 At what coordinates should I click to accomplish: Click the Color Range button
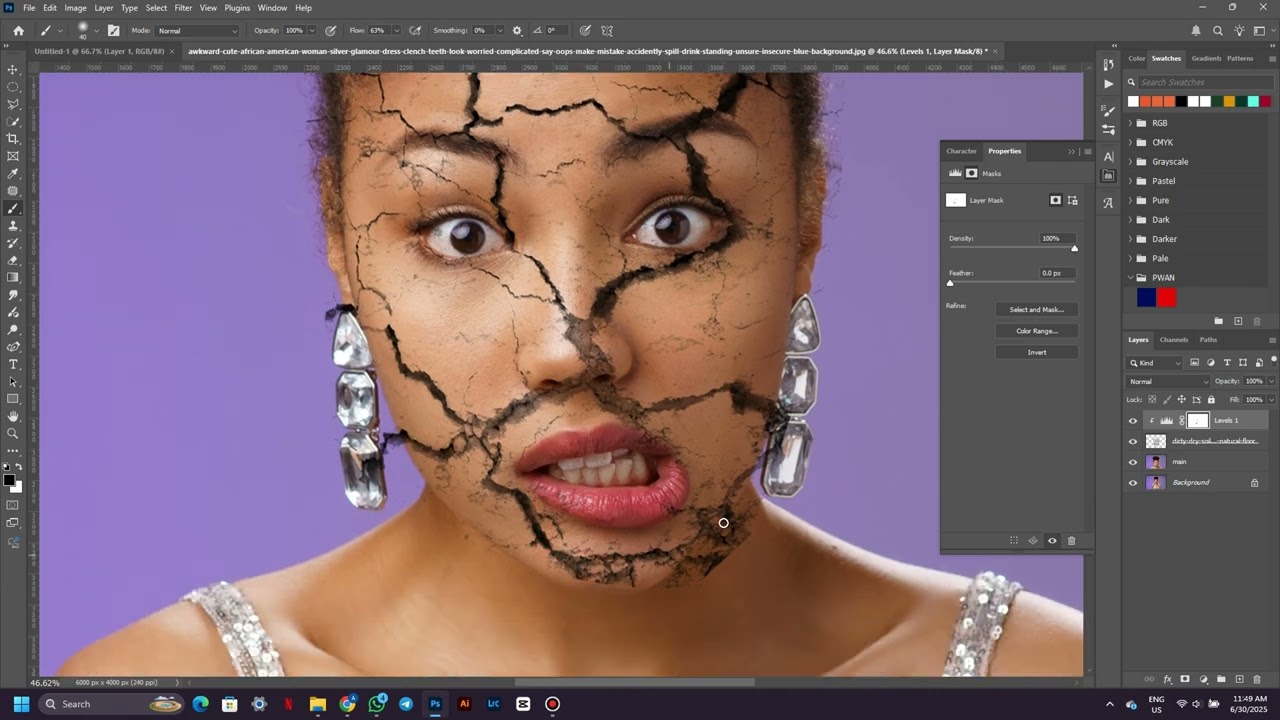click(x=1036, y=331)
